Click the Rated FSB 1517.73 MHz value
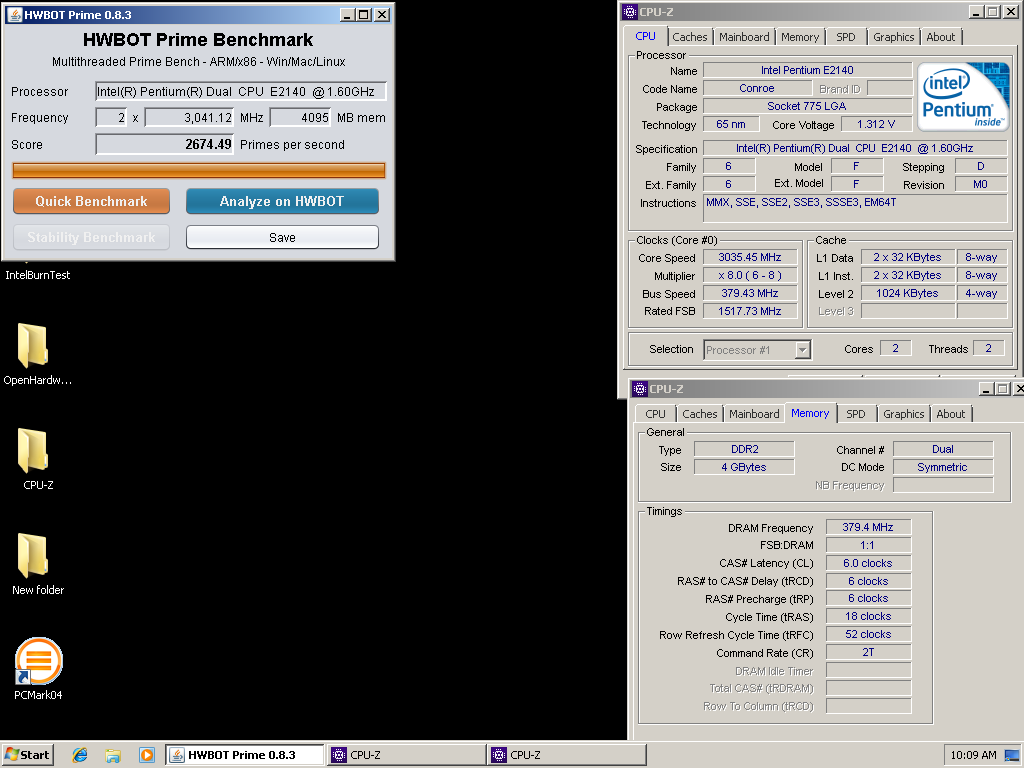The width and height of the screenshot is (1024, 768). click(750, 311)
